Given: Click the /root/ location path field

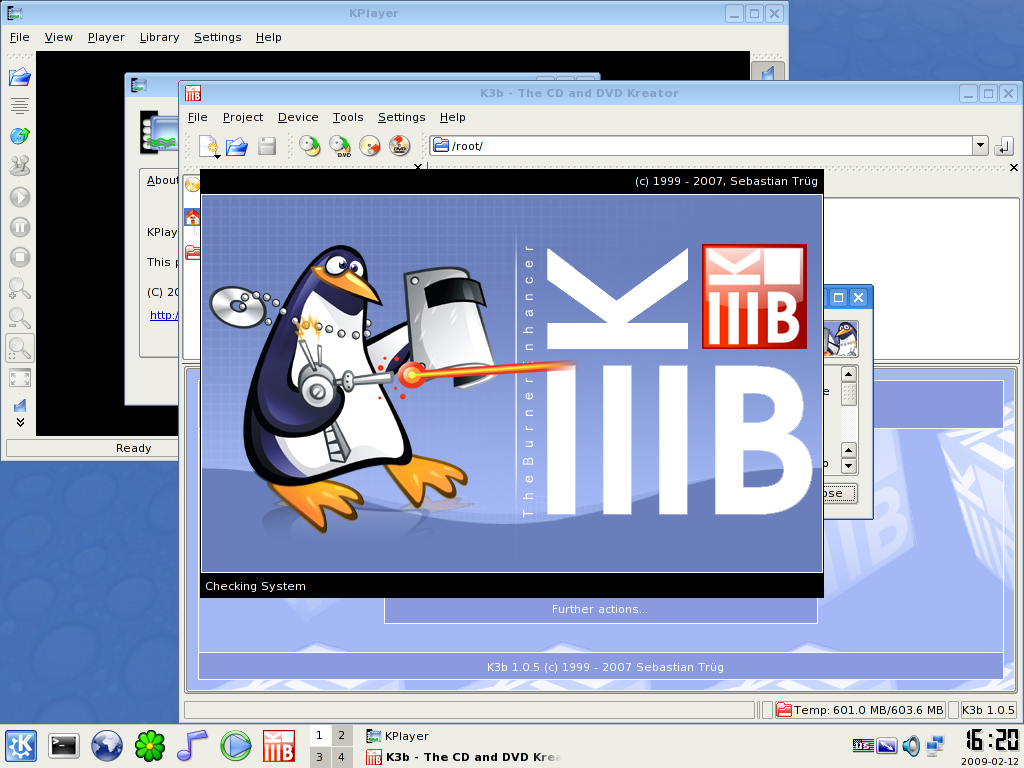Looking at the screenshot, I should coord(701,146).
